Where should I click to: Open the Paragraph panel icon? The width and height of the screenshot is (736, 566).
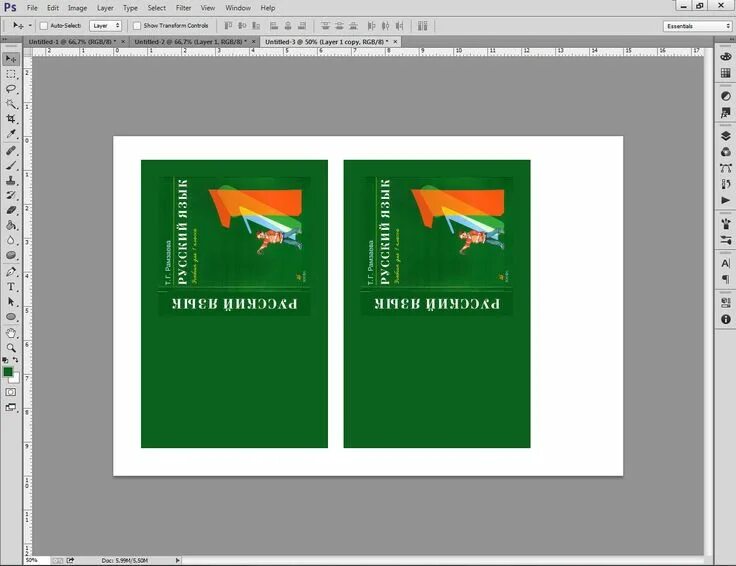point(726,280)
